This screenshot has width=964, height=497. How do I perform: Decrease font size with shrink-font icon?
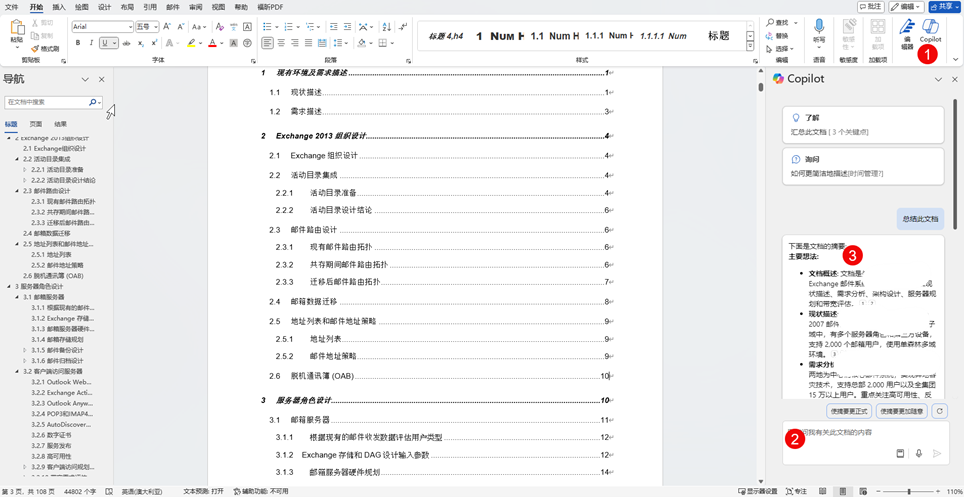coord(181,27)
